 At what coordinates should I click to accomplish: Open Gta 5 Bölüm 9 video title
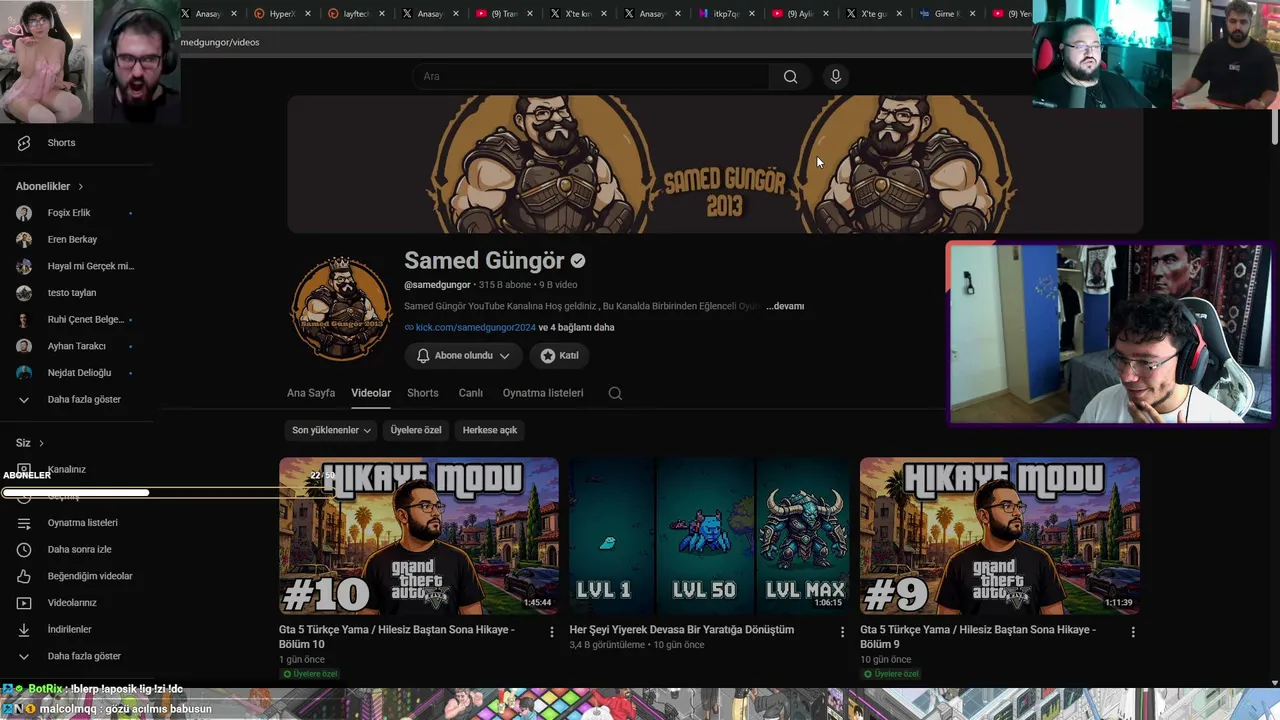[x=978, y=637]
